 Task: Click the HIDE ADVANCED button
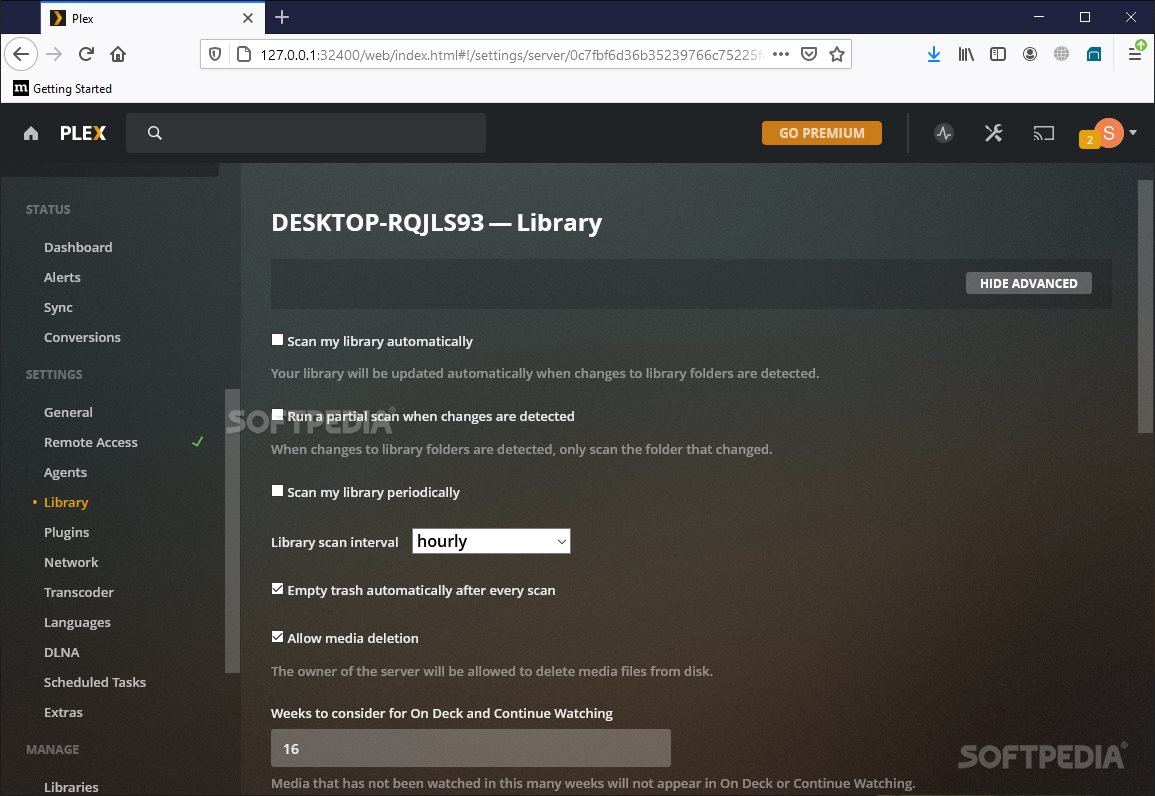click(x=1028, y=283)
